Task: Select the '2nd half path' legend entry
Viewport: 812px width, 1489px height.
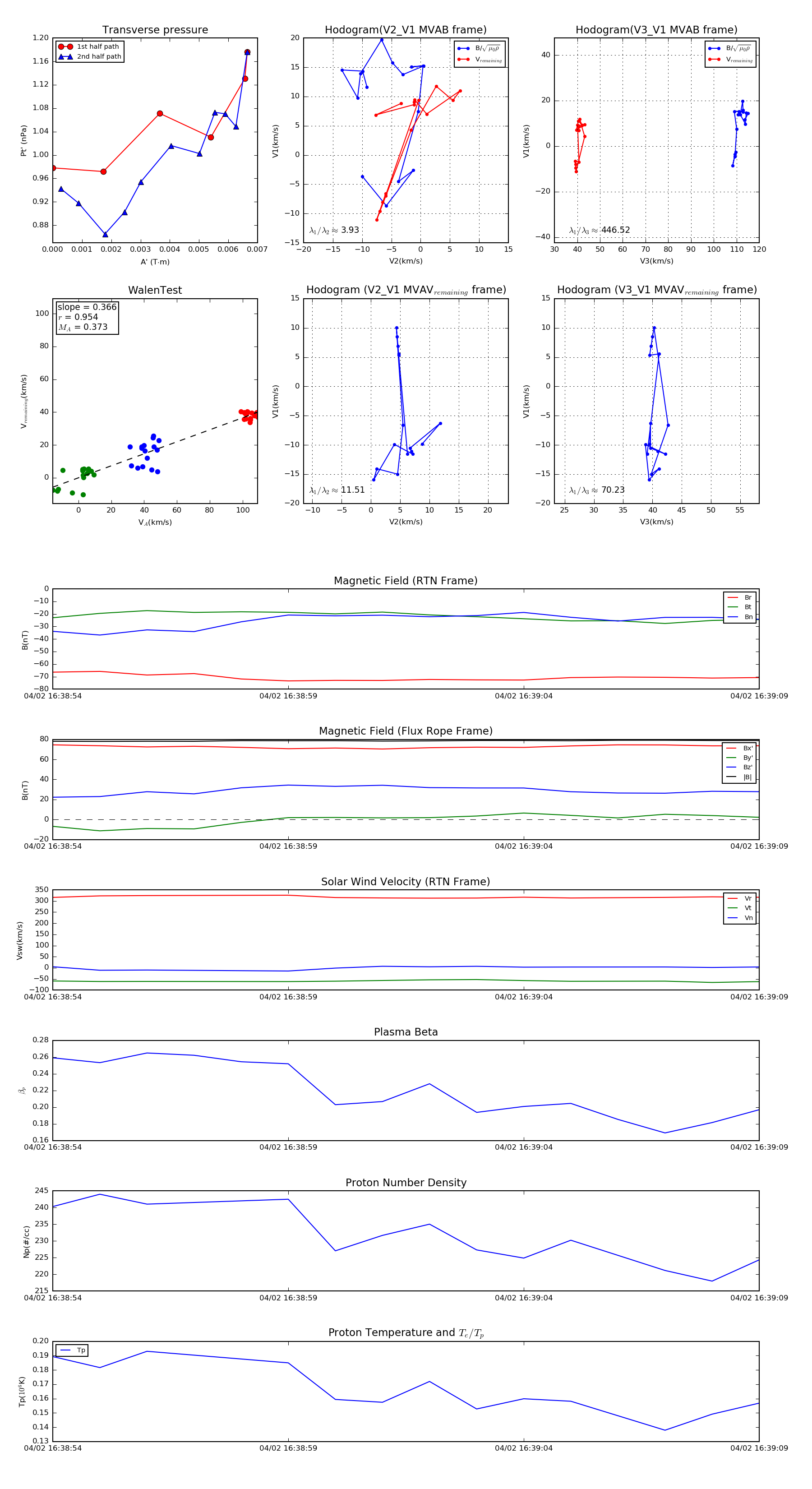Action: (x=90, y=57)
